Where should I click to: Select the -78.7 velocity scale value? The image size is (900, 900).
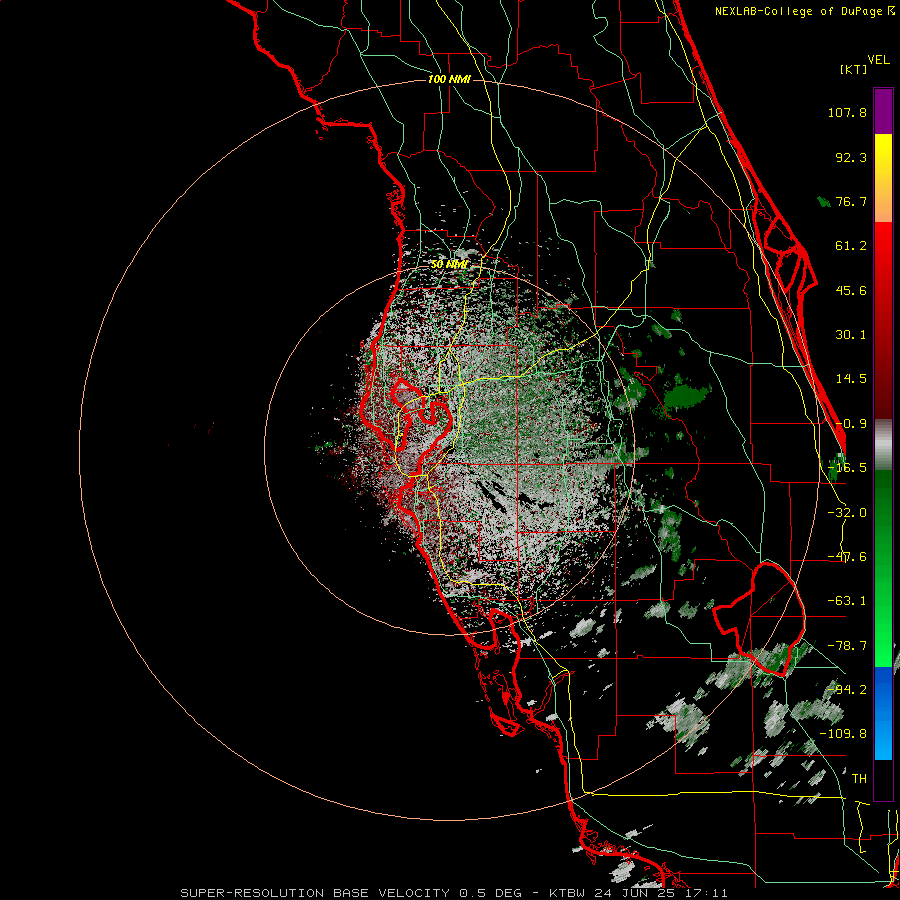coord(847,646)
